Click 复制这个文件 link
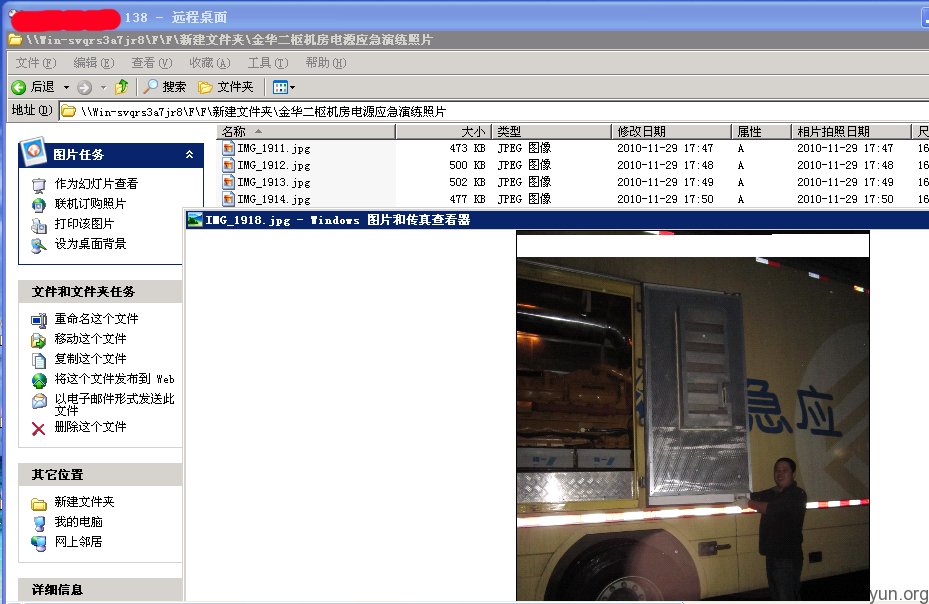Screen dimensions: 929x604 pyautogui.click(x=90, y=359)
